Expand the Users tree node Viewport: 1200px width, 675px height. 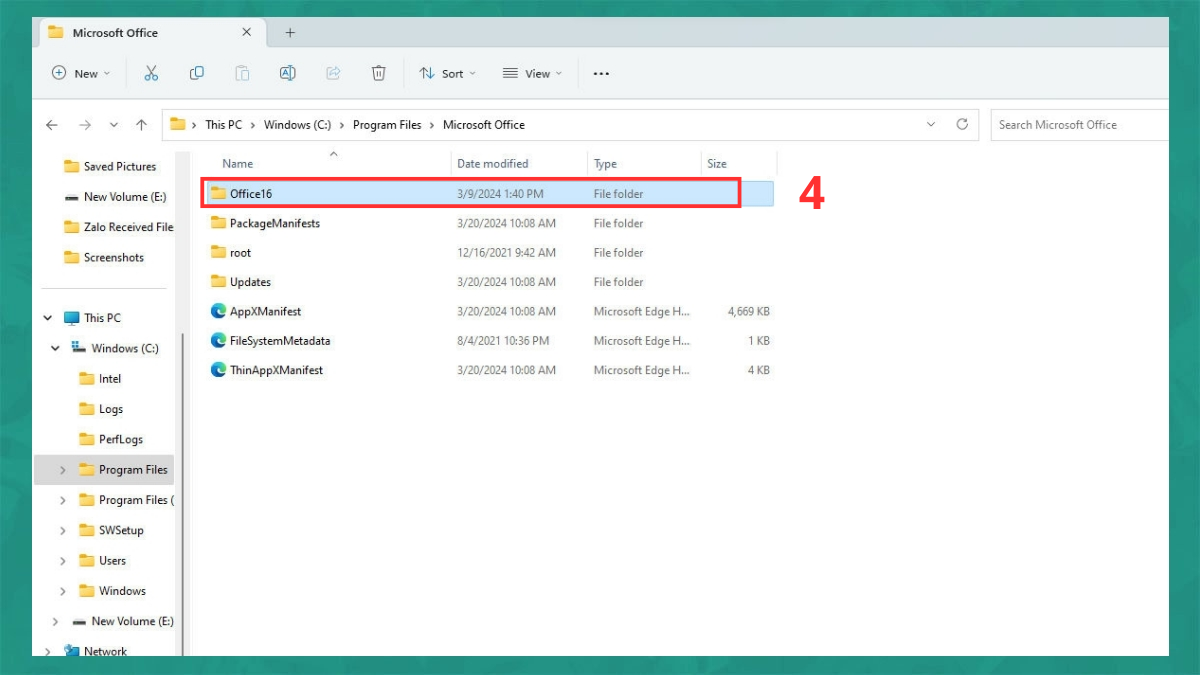(63, 560)
